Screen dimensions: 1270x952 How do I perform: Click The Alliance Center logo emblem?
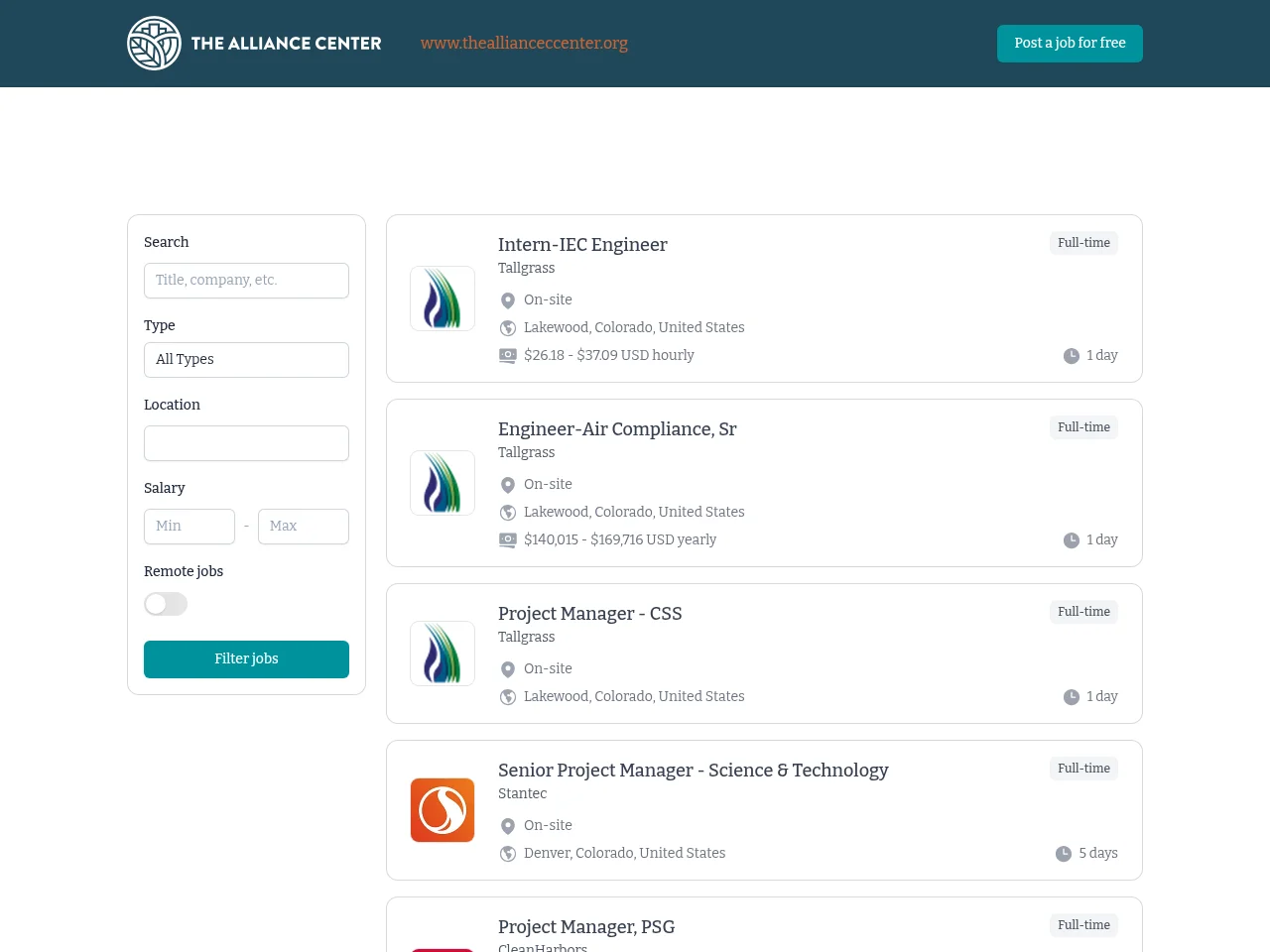154,44
